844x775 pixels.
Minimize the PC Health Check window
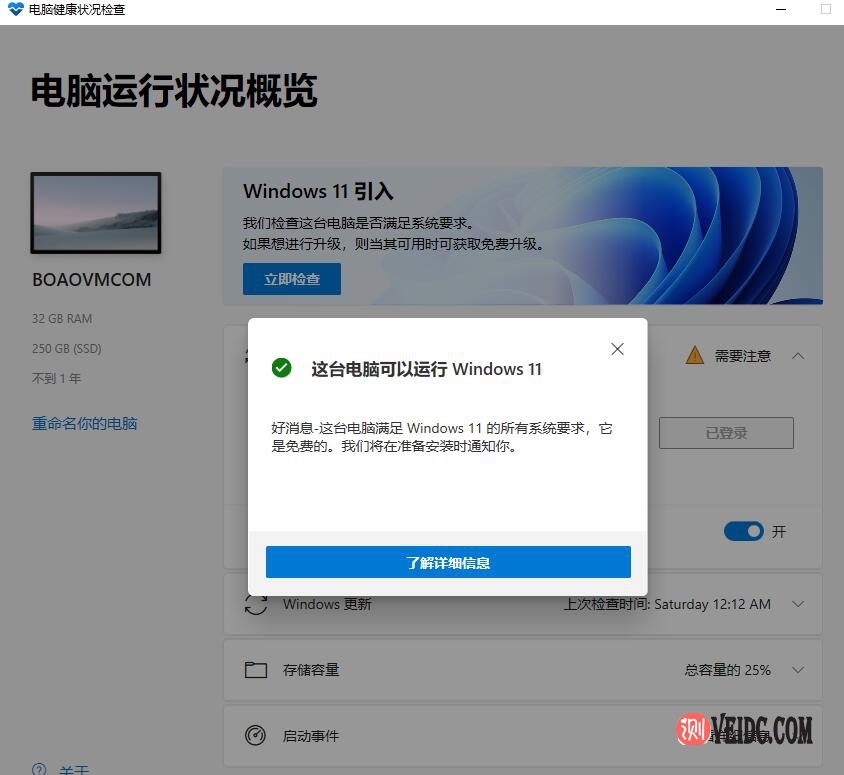(780, 10)
